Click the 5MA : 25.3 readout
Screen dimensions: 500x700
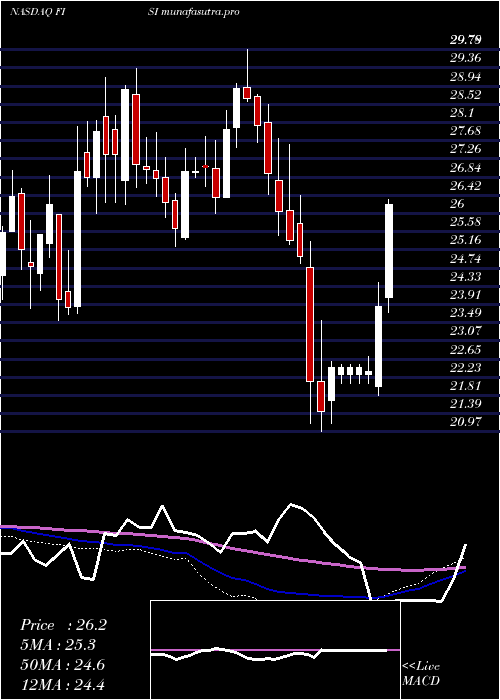58,645
